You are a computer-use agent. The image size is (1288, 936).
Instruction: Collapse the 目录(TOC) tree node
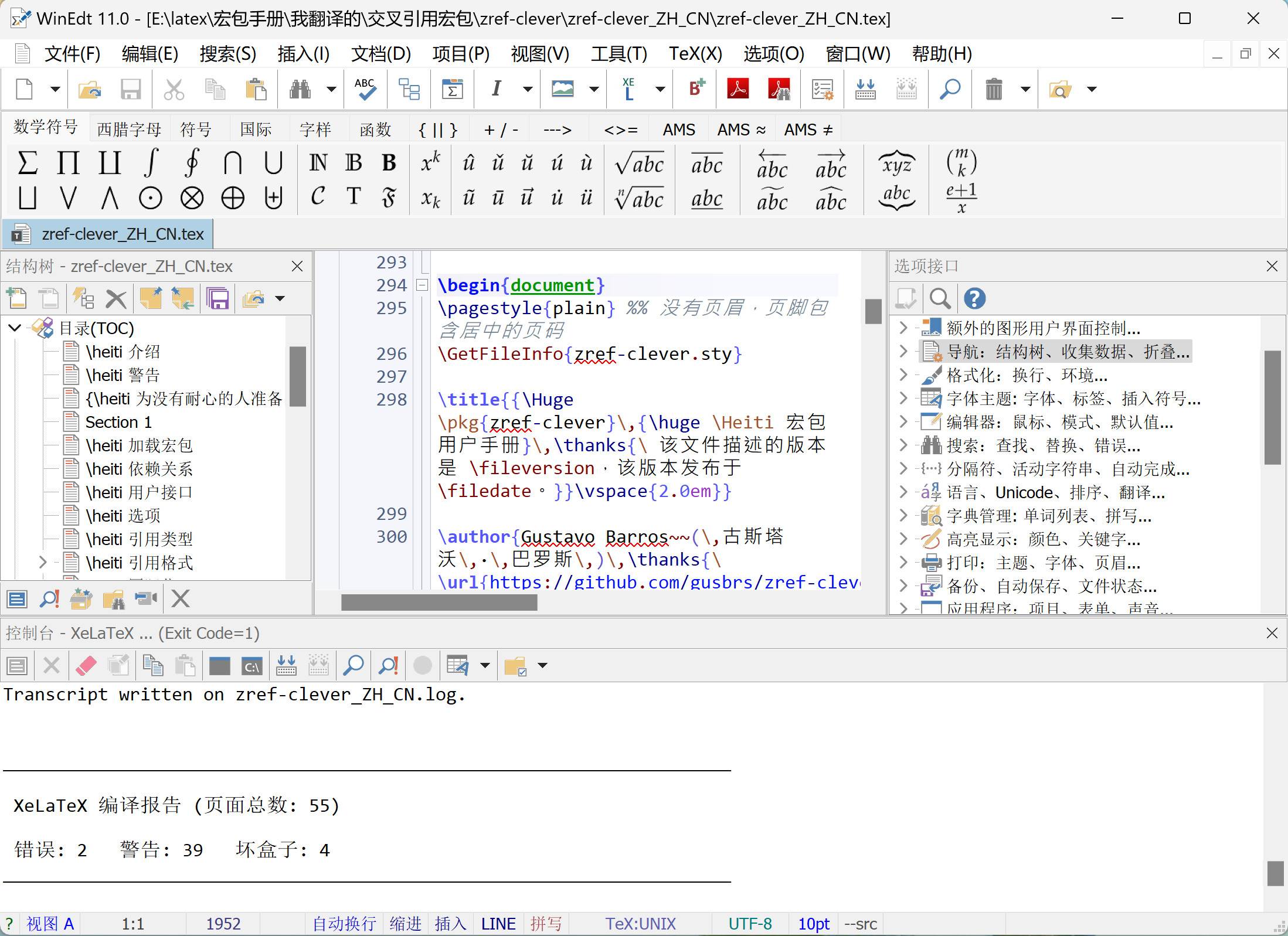[15, 328]
